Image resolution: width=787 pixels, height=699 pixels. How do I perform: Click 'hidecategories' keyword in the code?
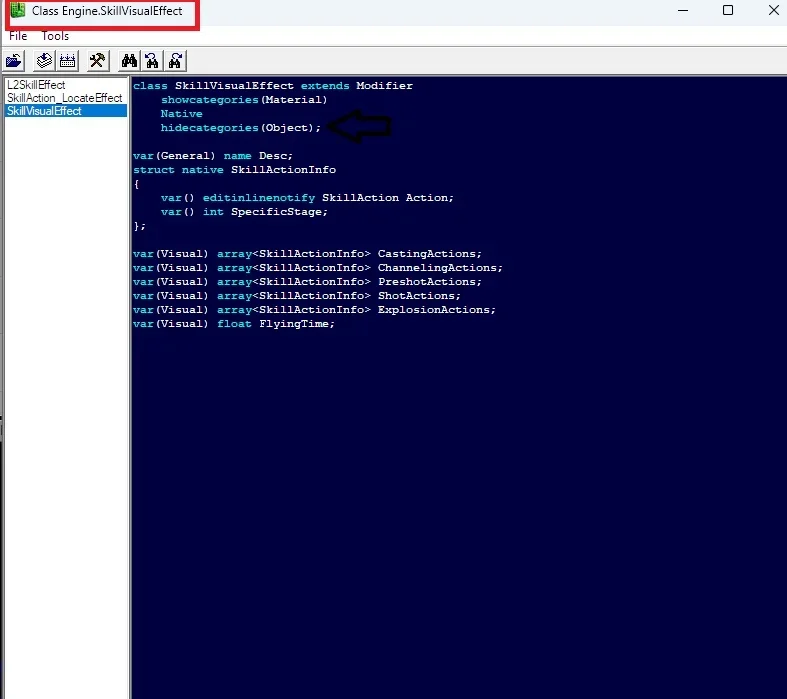pyautogui.click(x=209, y=127)
